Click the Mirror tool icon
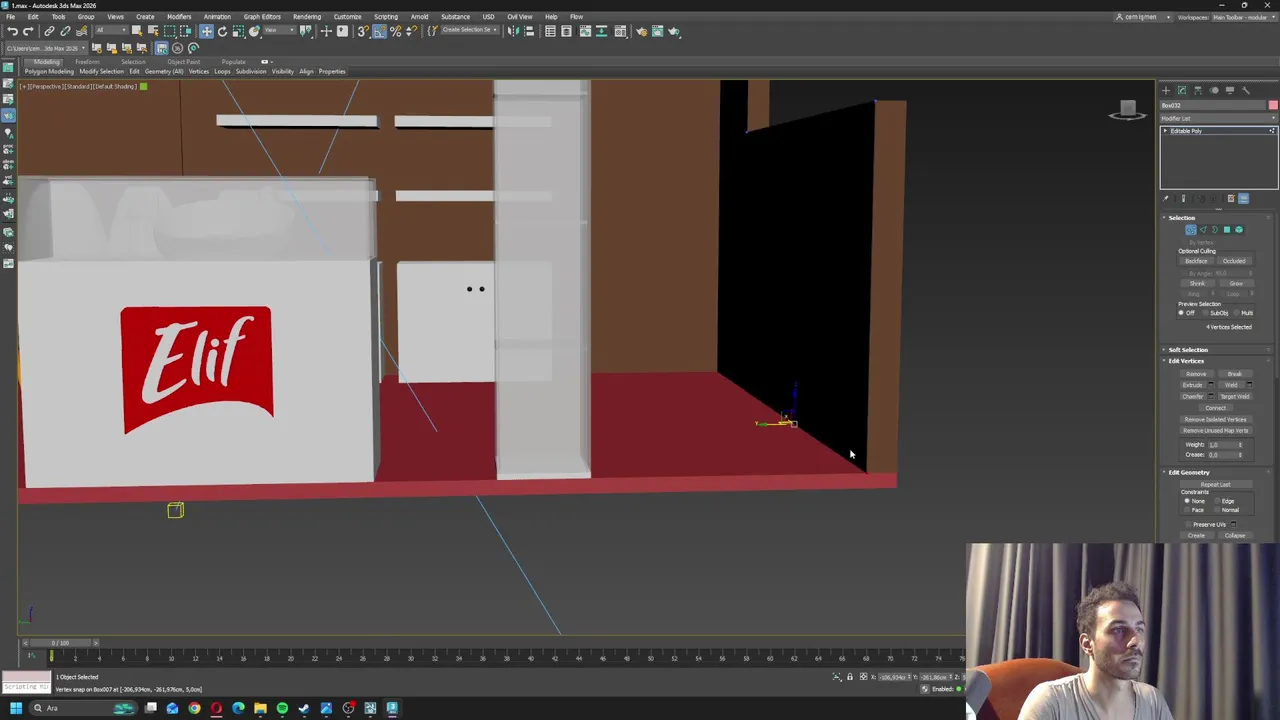Screen dimensions: 1280x720 coord(513,31)
